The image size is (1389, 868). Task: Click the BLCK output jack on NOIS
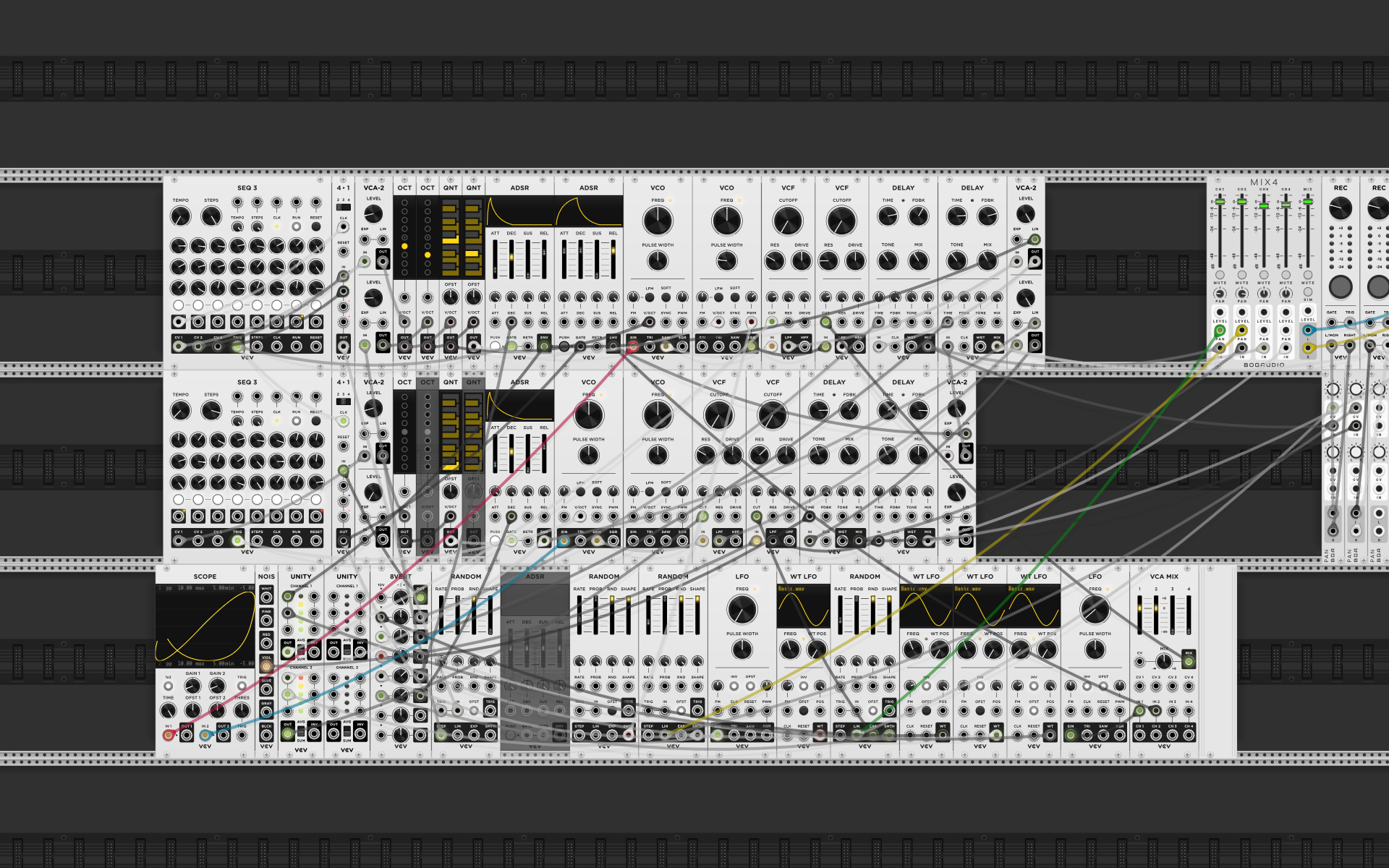click(x=266, y=735)
